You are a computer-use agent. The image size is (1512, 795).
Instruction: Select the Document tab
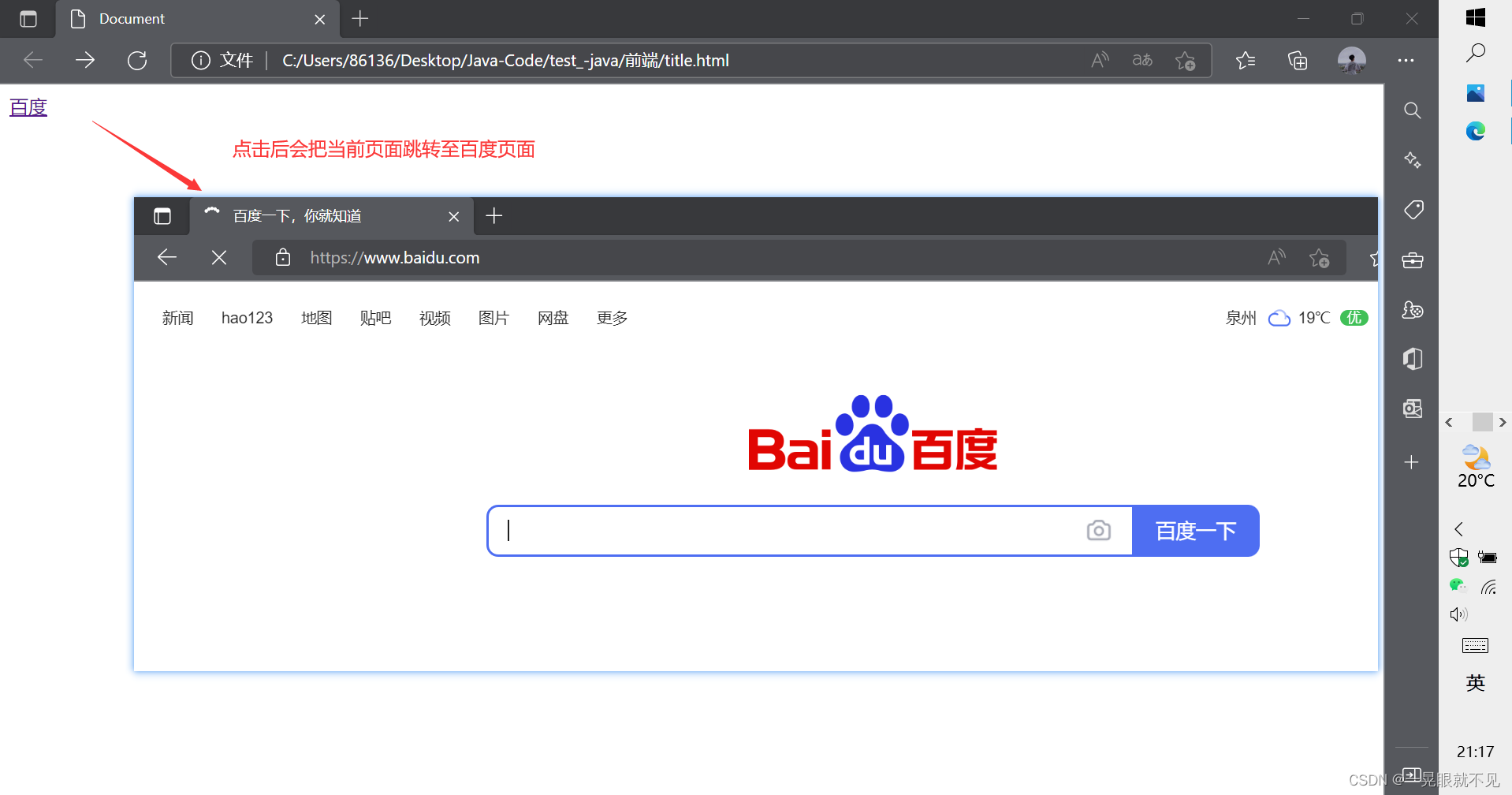click(x=197, y=19)
